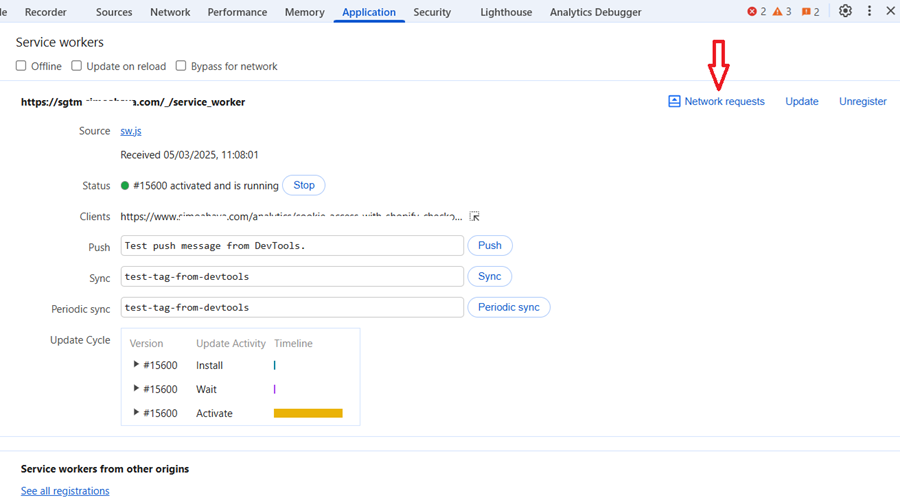This screenshot has height=502, width=900.
Task: Click the purple Wait timeline marker
Action: click(275, 389)
